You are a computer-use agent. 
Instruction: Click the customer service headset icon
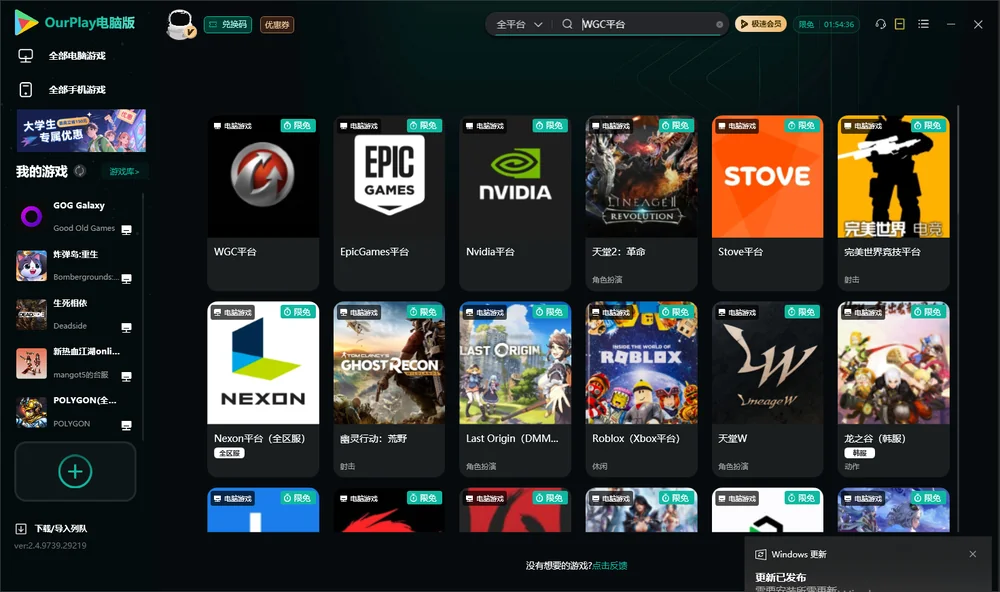tap(881, 24)
